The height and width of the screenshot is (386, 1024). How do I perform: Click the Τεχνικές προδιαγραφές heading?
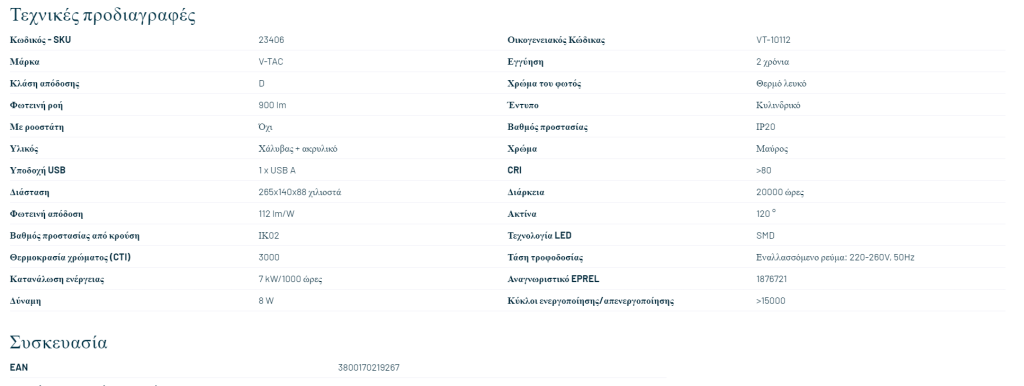pos(103,14)
